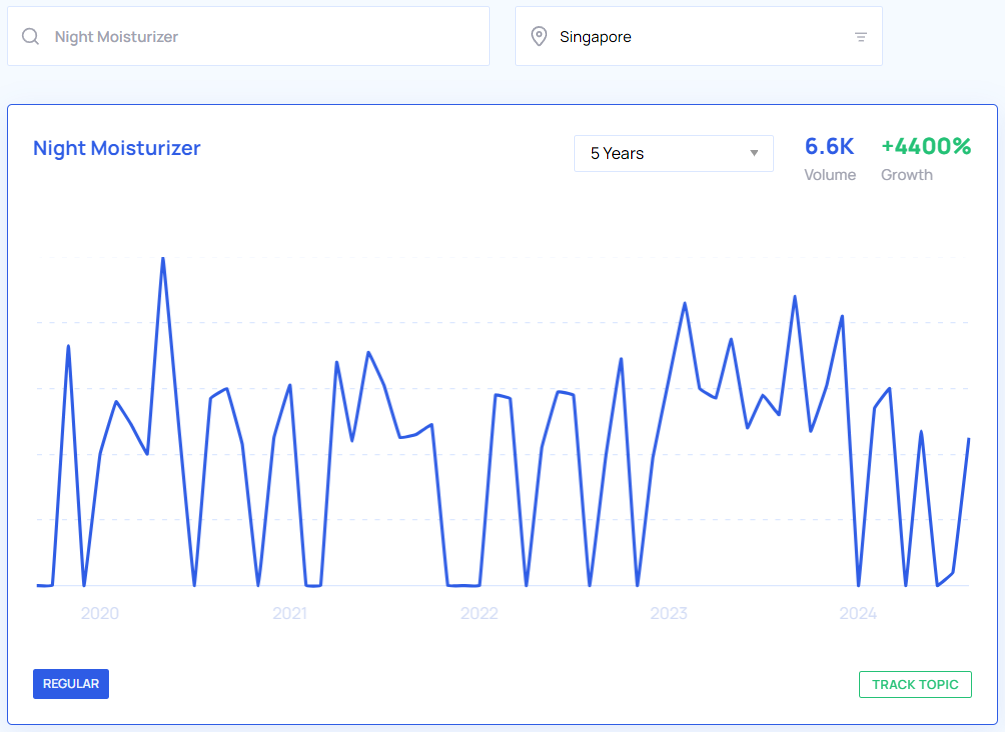
Task: Click the TRACK TOPIC button
Action: pyautogui.click(x=914, y=684)
